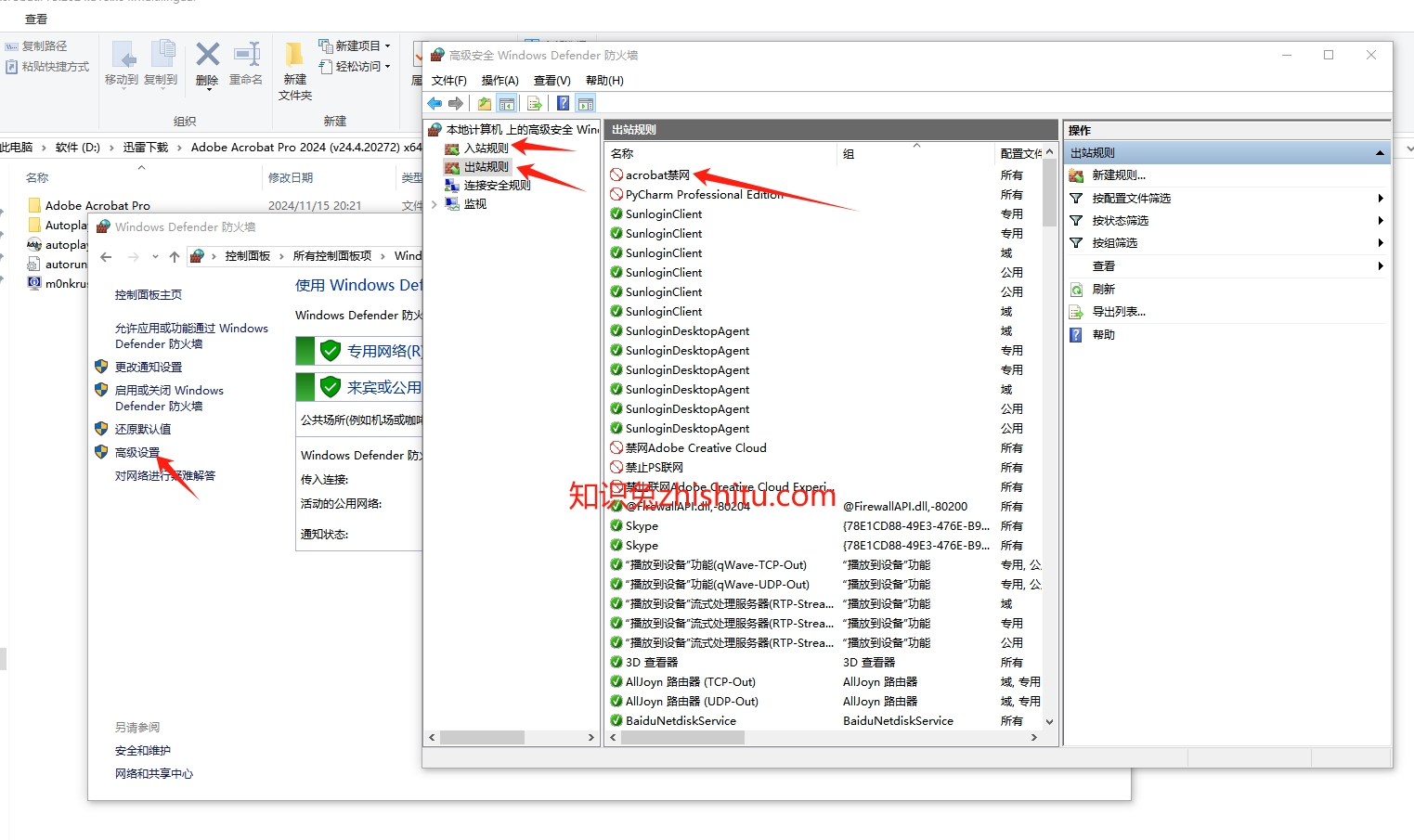This screenshot has width=1414, height=840.
Task: Open the Adobe Acrobat Pro folder in Explorer
Action: (x=97, y=206)
